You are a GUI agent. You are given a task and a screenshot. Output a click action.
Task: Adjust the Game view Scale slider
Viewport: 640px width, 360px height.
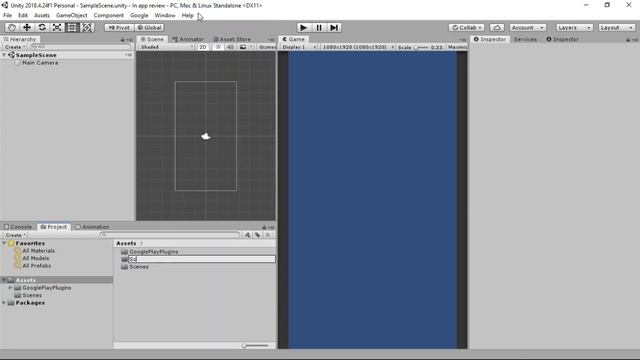[x=420, y=47]
